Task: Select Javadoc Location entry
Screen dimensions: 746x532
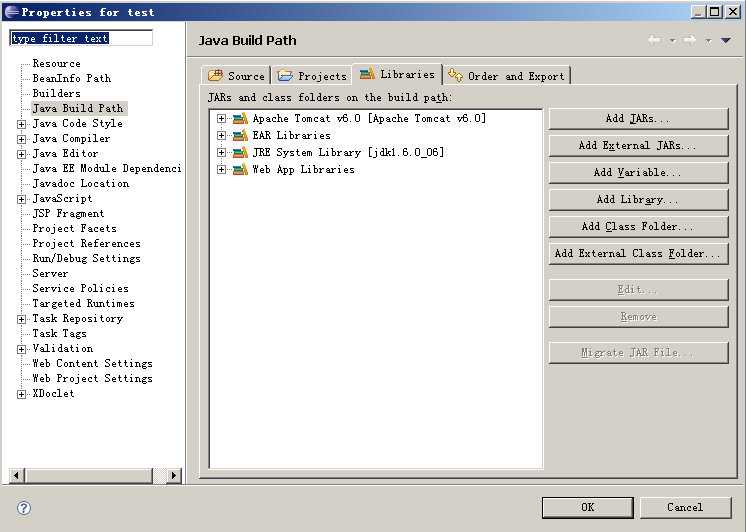Action: [80, 184]
